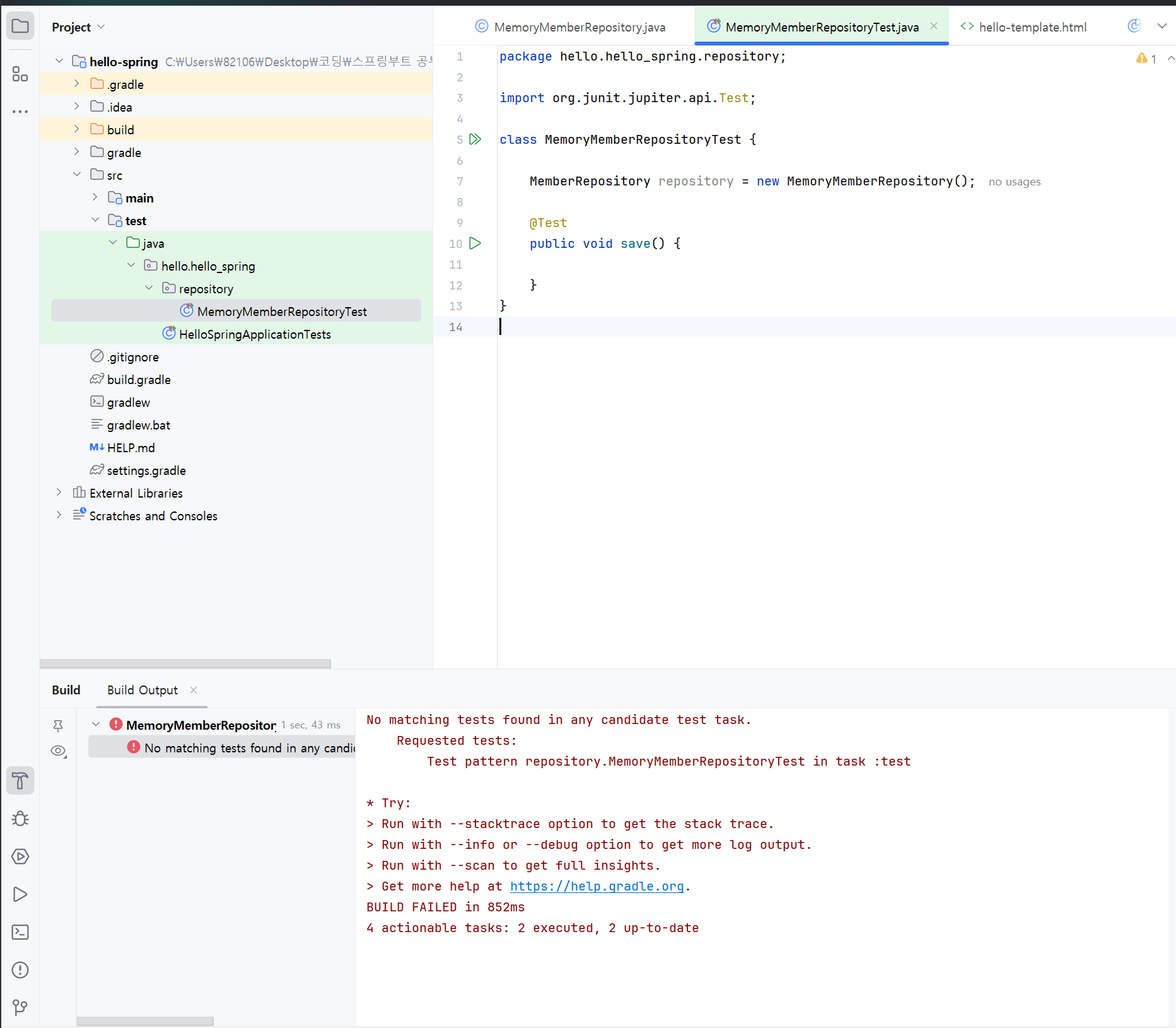
Task: Open the Services tool window icon
Action: [x=20, y=856]
